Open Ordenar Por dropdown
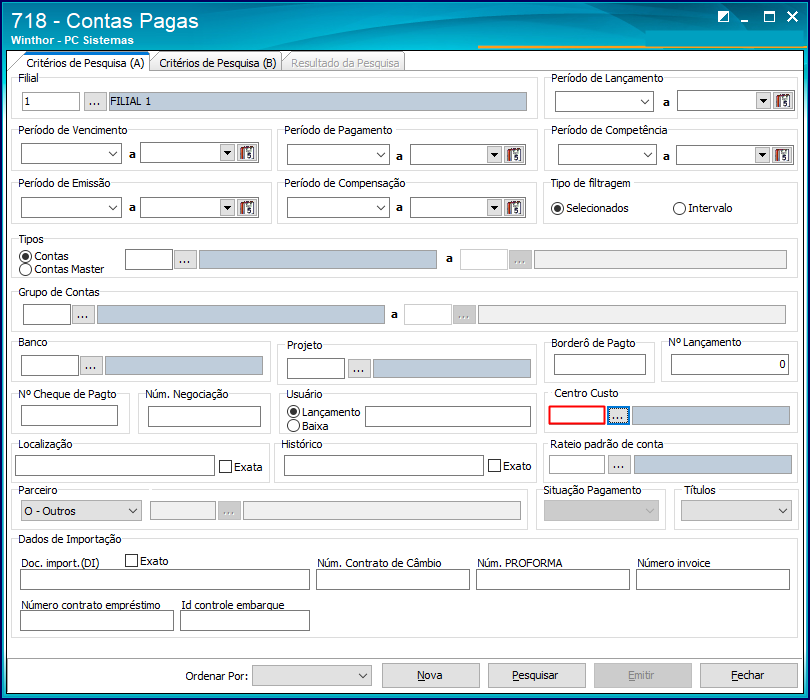 tap(312, 675)
